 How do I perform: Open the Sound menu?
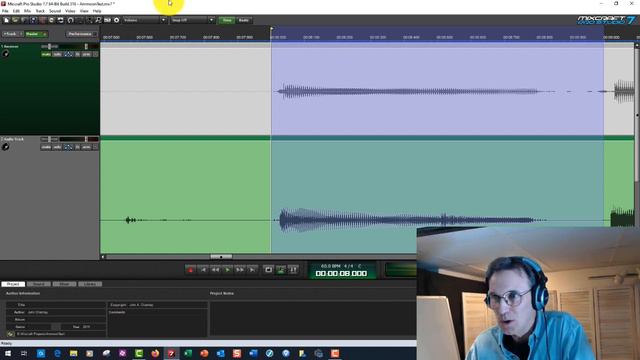pos(55,11)
